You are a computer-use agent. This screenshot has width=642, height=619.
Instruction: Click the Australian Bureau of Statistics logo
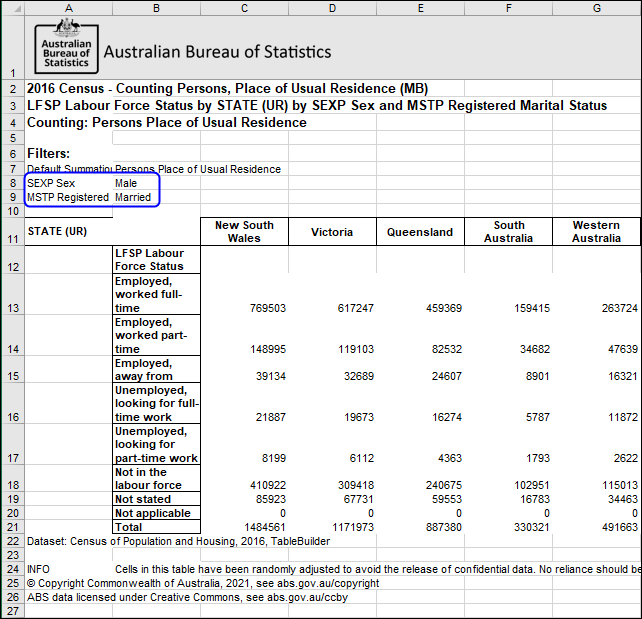(67, 47)
